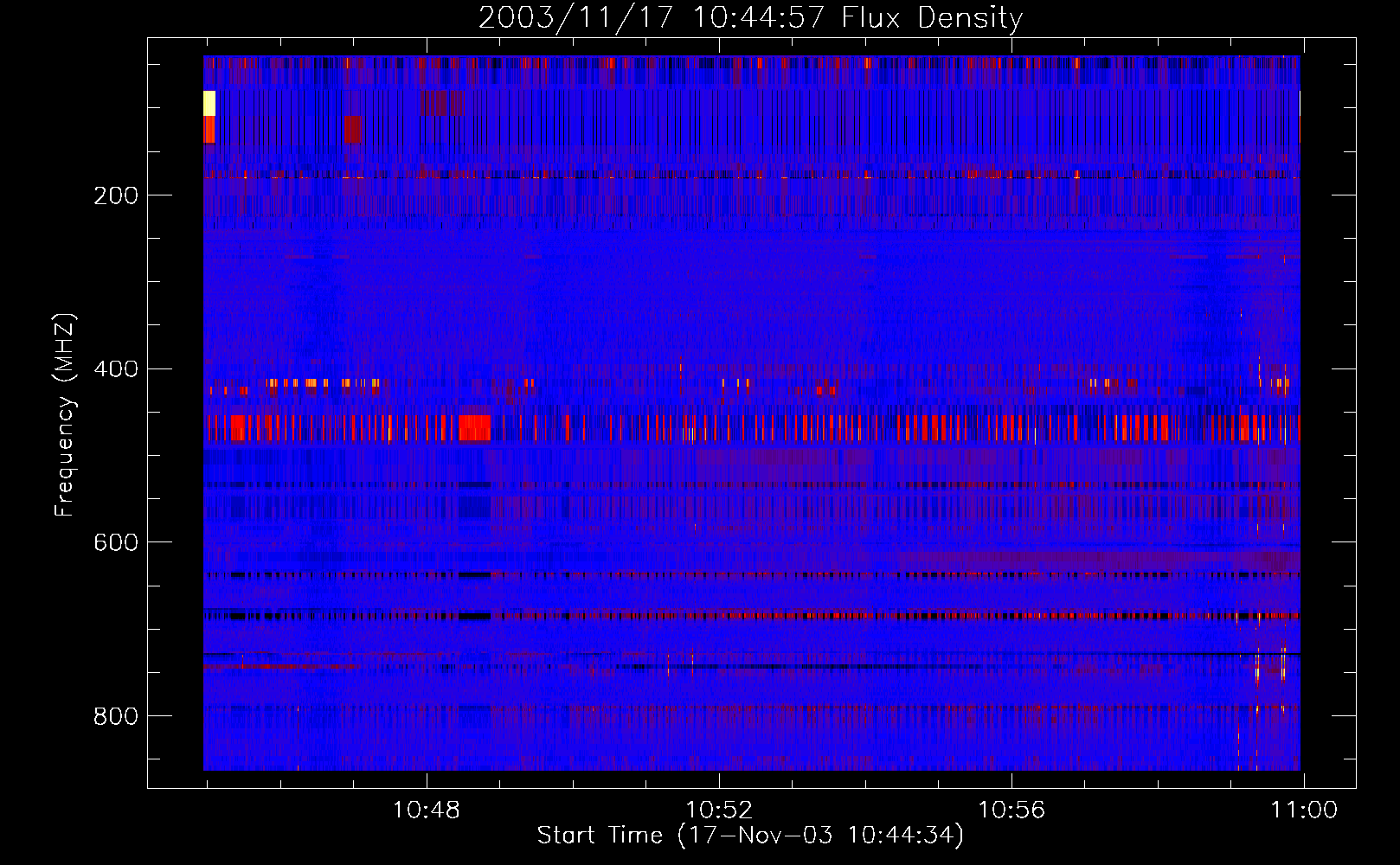Click the bright yellow burst at spectrogram start
Viewport: 1400px width, 865px height.
point(209,103)
